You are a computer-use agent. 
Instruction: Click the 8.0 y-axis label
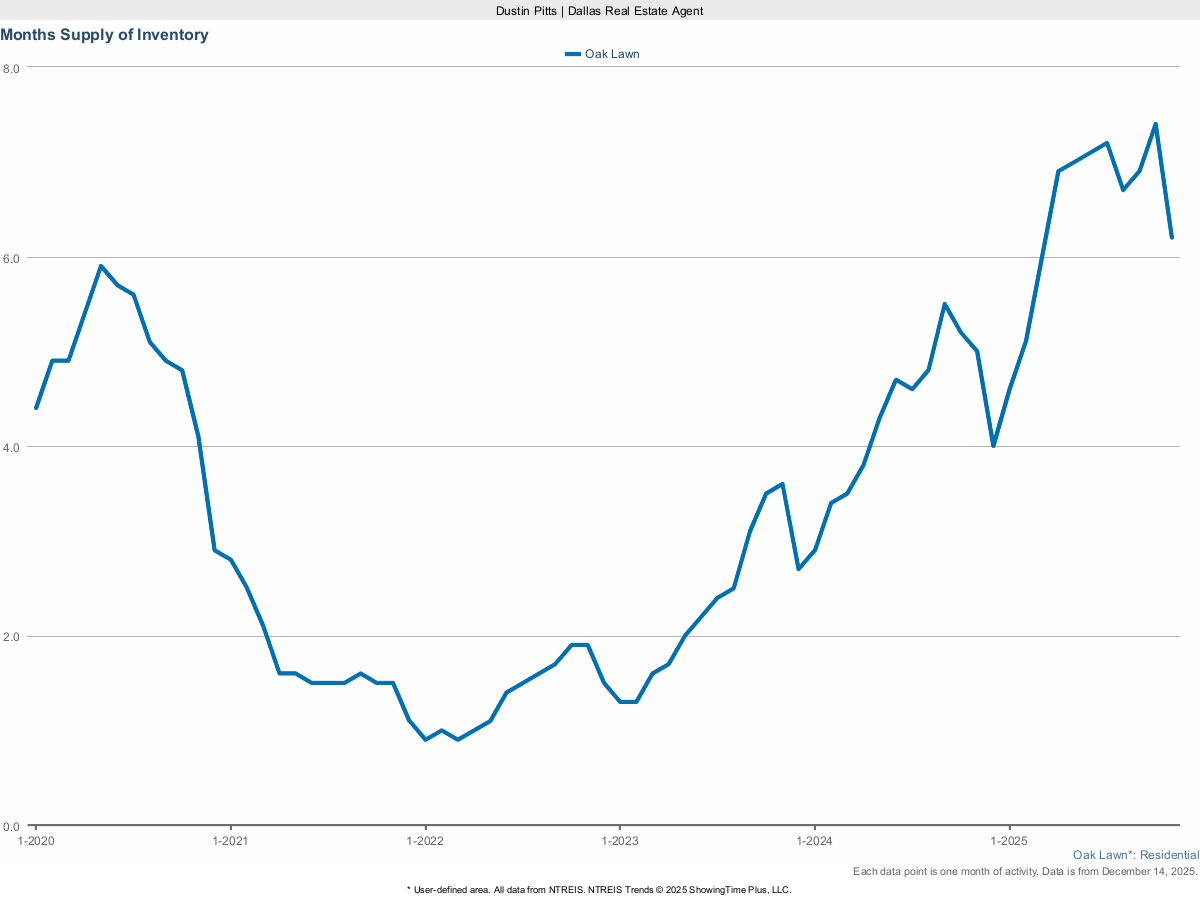pyautogui.click(x=12, y=68)
